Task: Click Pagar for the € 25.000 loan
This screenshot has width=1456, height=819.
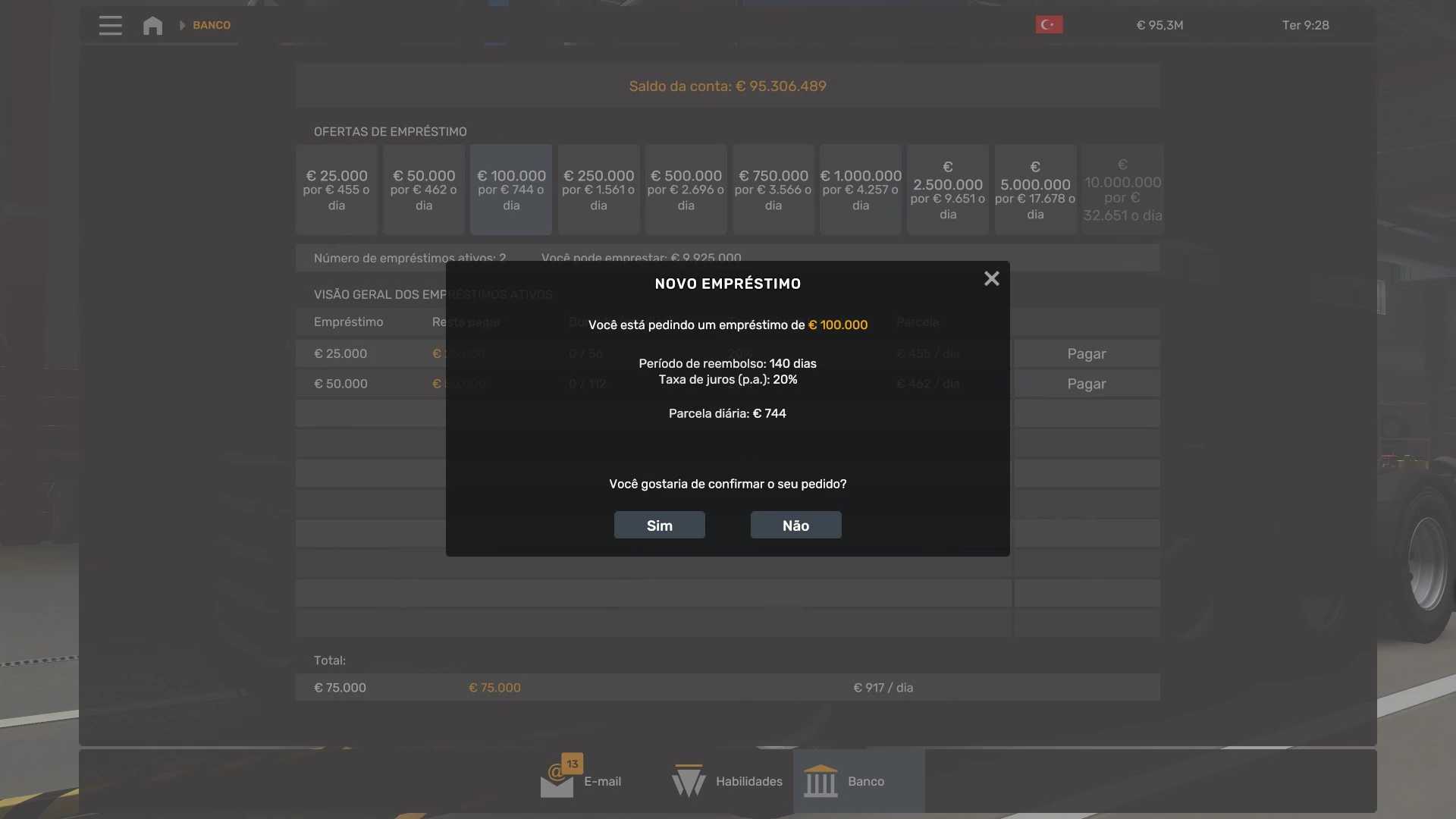Action: pos(1086,354)
